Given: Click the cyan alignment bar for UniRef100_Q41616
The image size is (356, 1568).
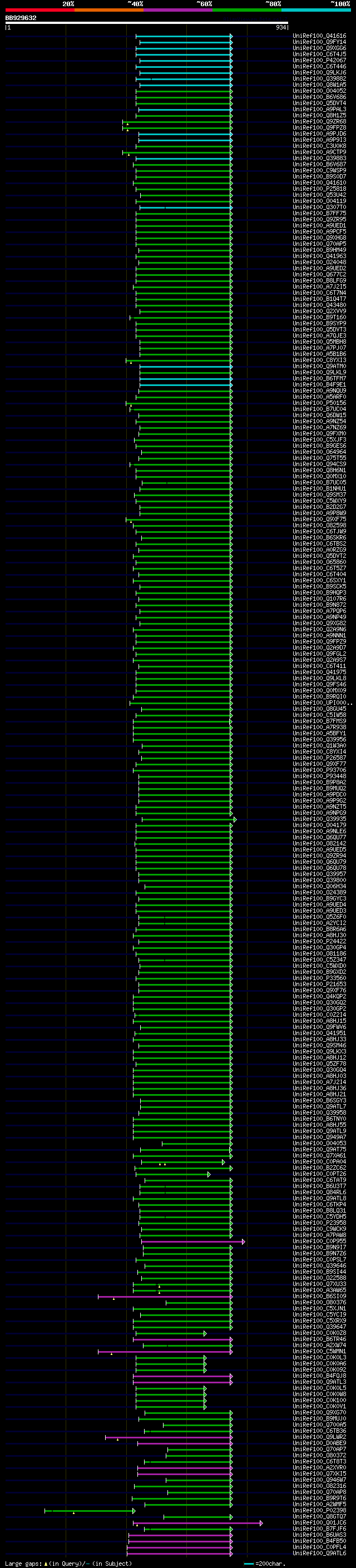Looking at the screenshot, I should [184, 36].
